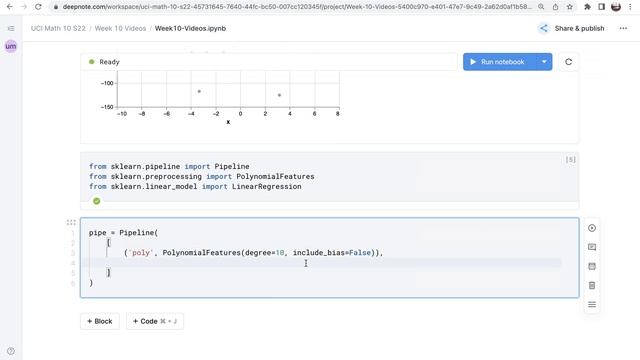Click the cell output/schedule icon
The width and height of the screenshot is (640, 360).
[592, 266]
